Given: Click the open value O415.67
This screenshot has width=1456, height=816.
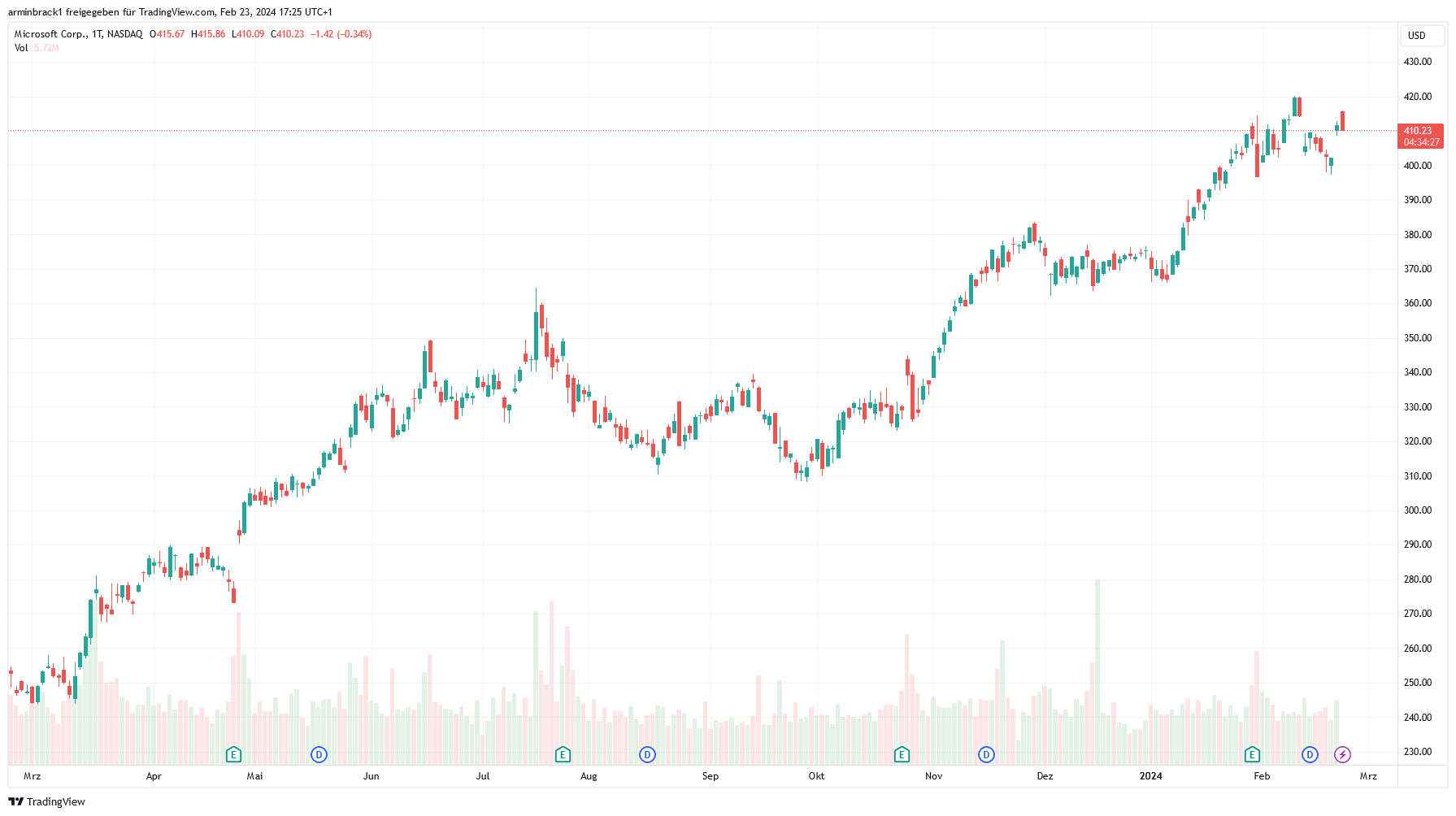Looking at the screenshot, I should click(x=167, y=34).
